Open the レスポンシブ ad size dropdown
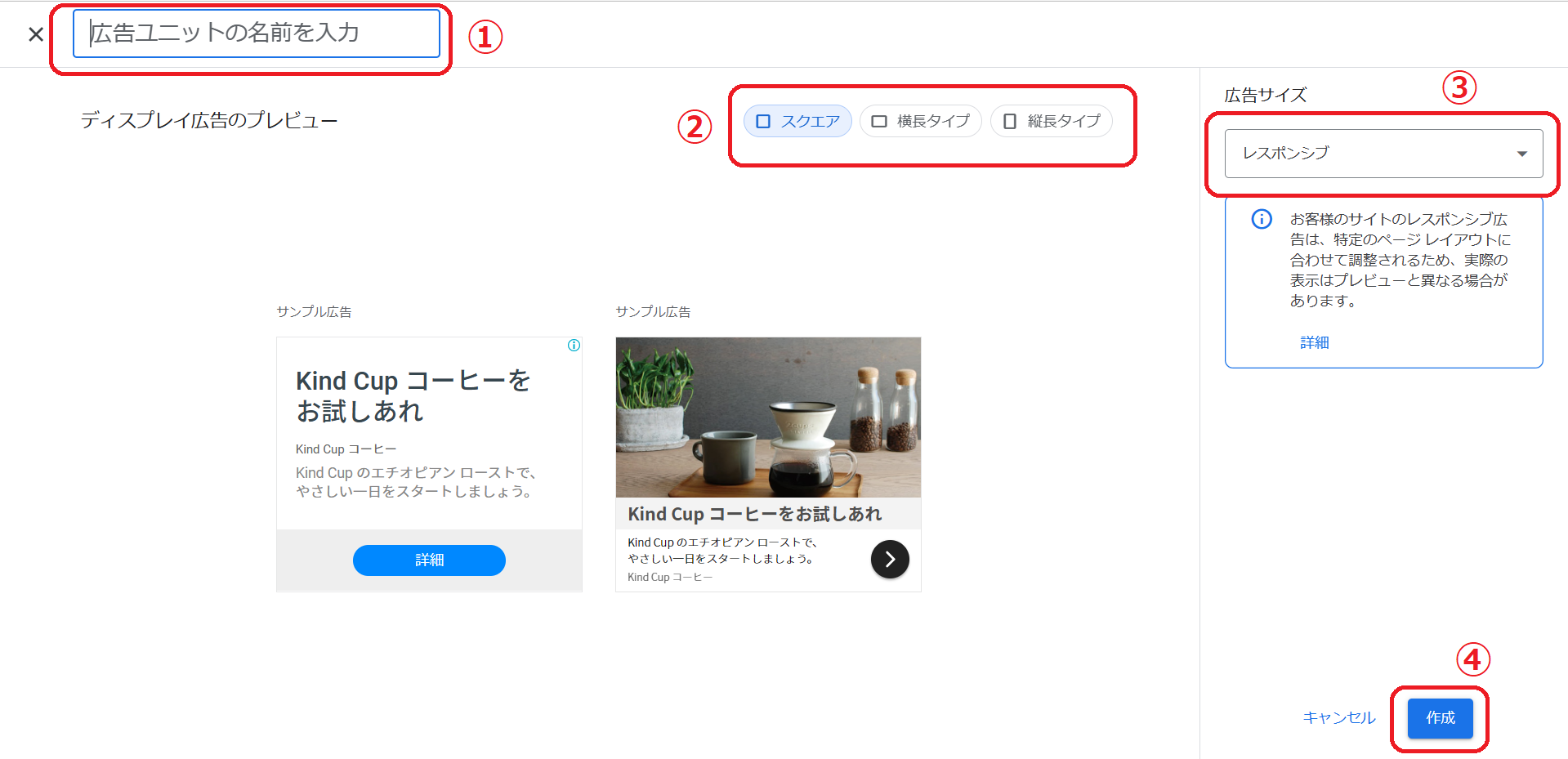1568x759 pixels. pos(1383,154)
